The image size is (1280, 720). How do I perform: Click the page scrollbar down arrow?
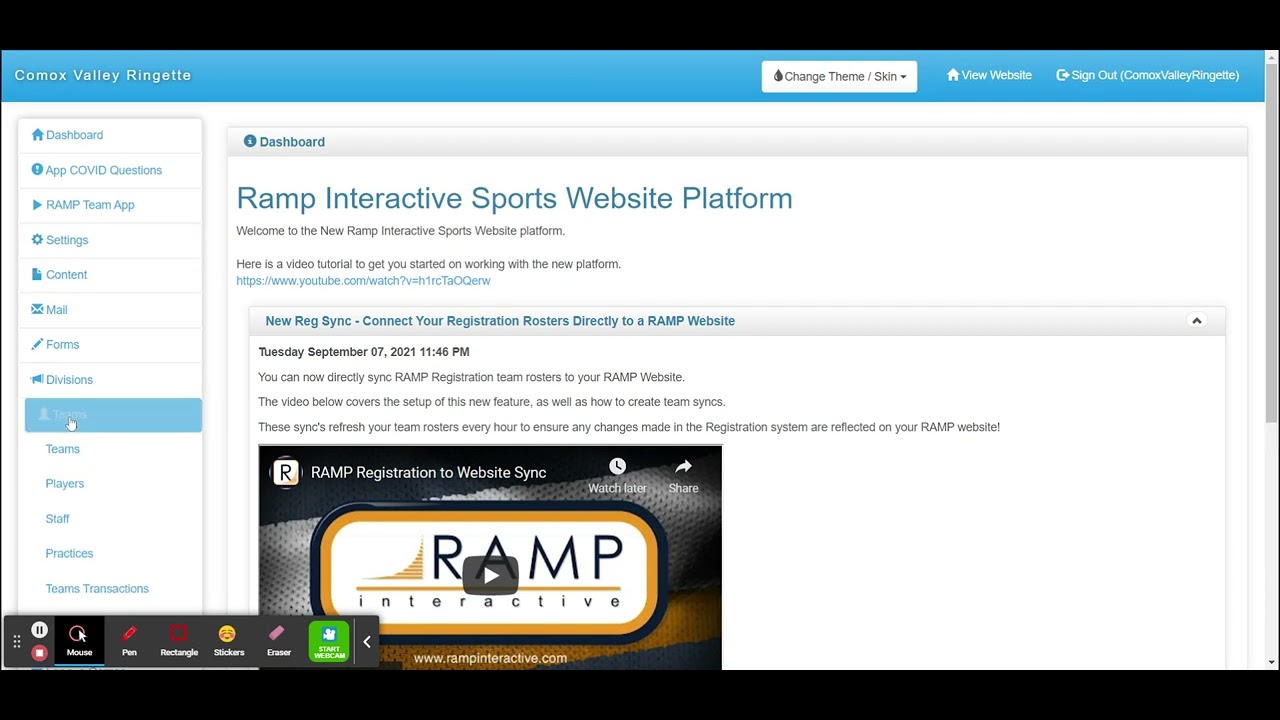[1272, 662]
